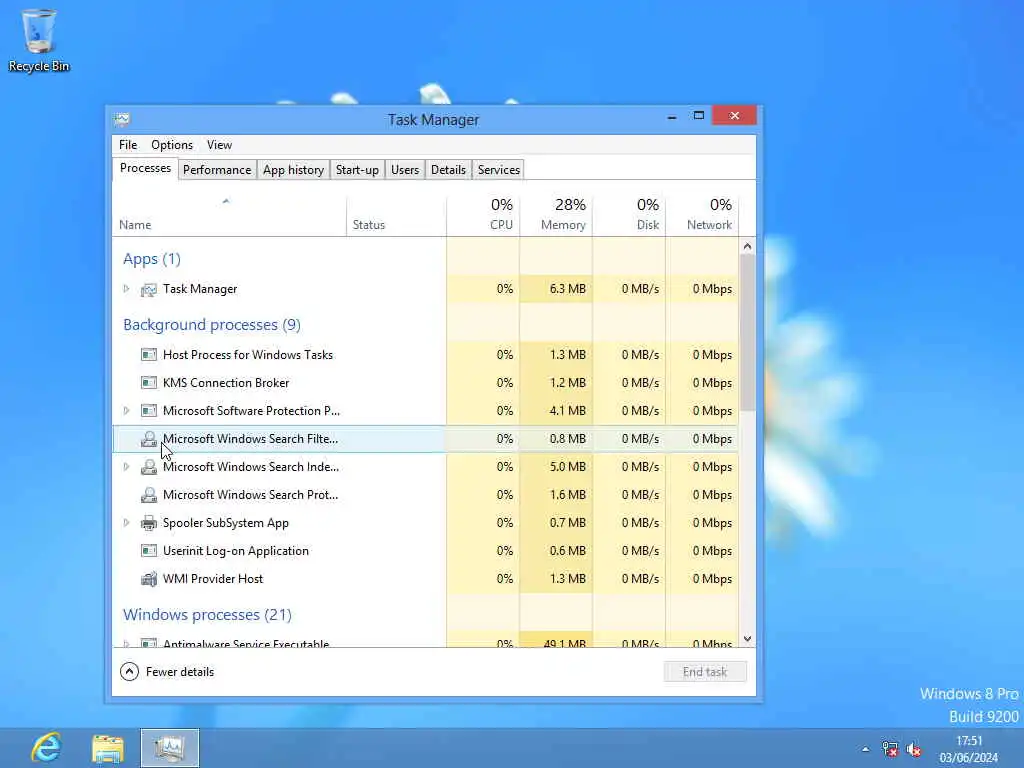Sort processes by CPU column

tap(483, 215)
